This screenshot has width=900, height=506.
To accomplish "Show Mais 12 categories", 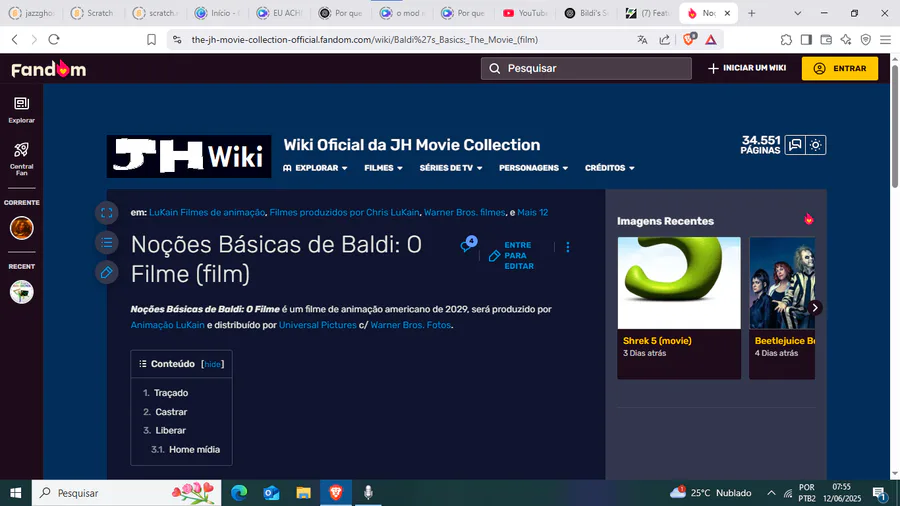I will click(x=533, y=212).
